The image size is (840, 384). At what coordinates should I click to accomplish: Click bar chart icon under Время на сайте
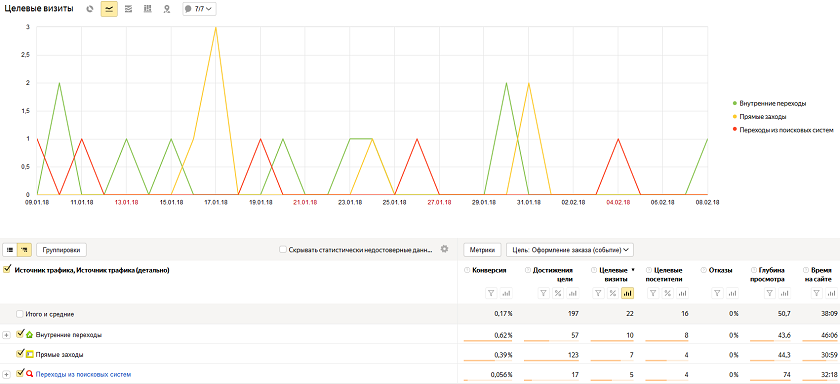pyautogui.click(x=831, y=293)
